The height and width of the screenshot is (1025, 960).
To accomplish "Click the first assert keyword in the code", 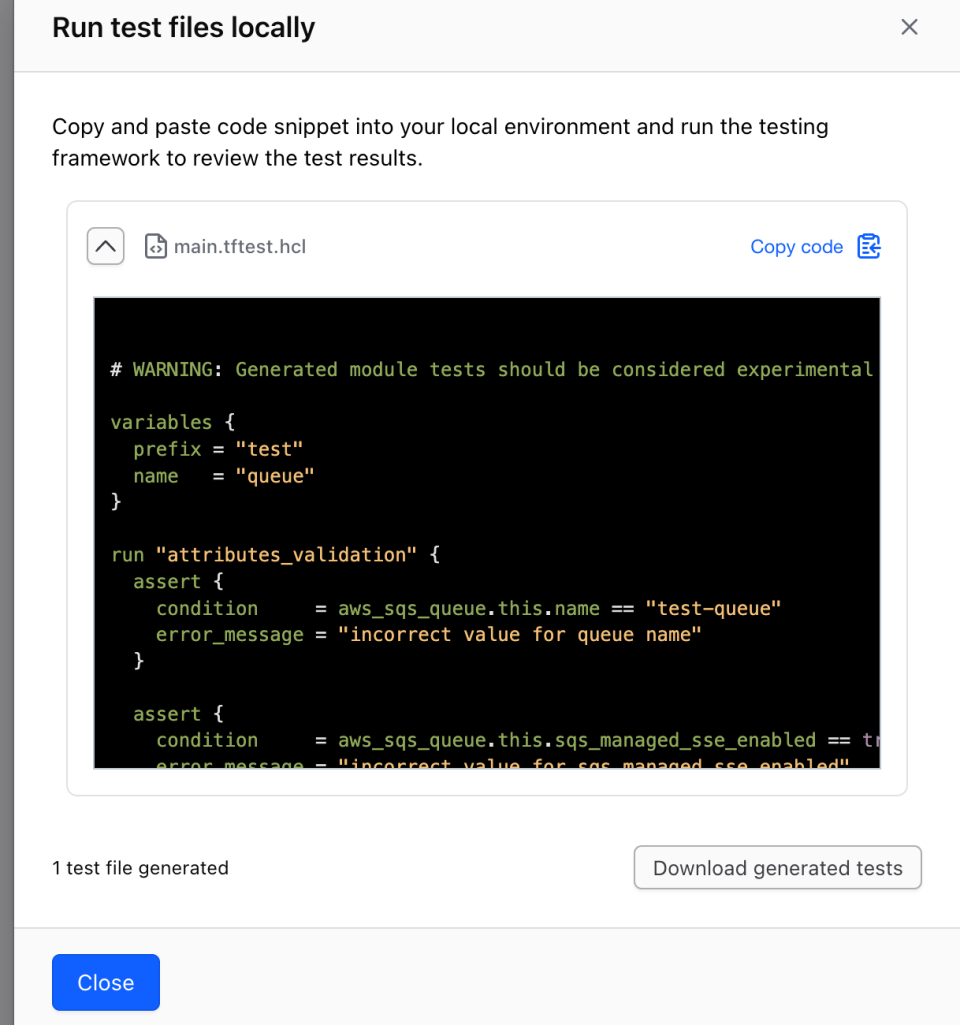I will 167,581.
